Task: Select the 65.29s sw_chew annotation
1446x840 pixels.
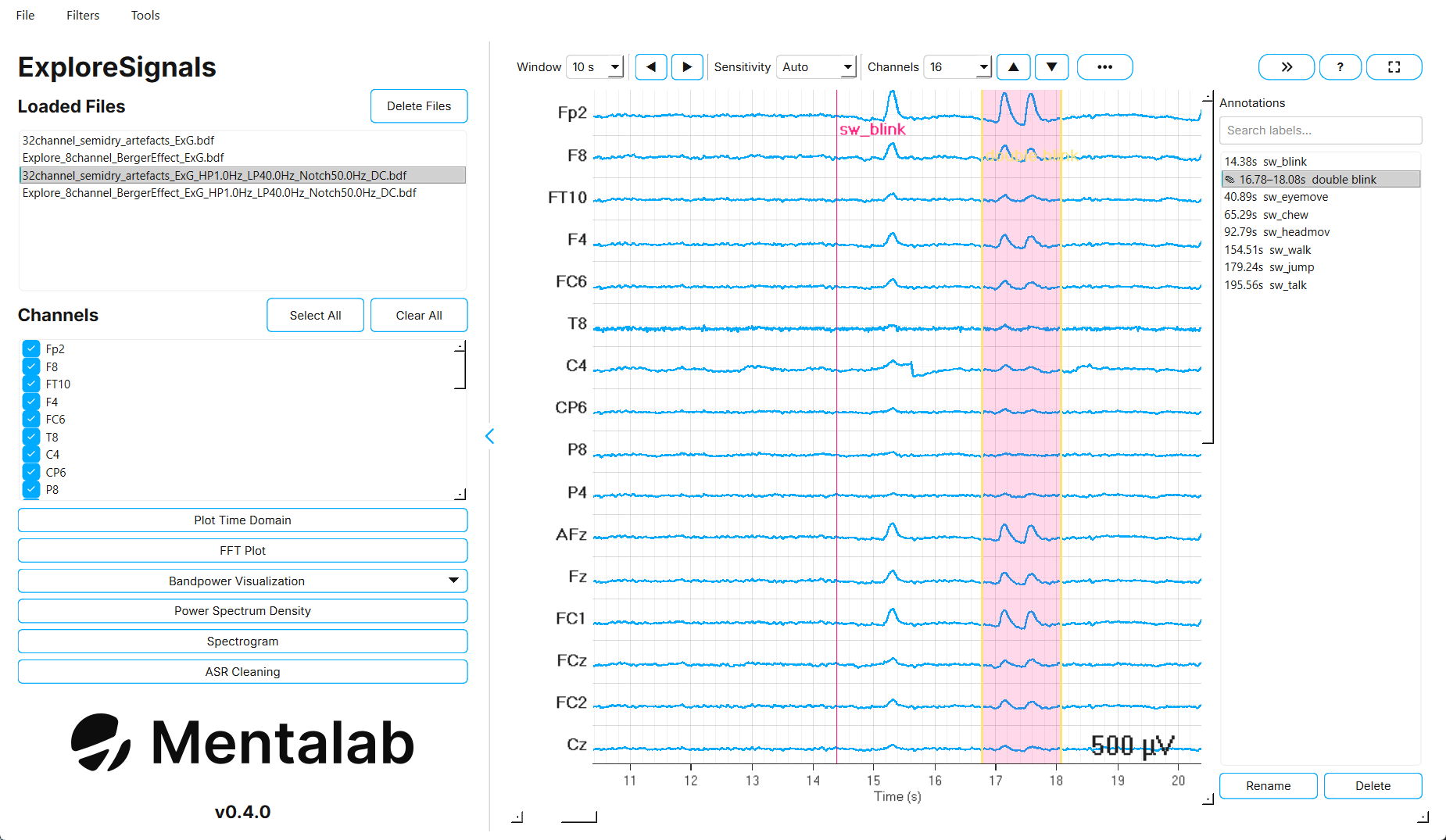Action: click(1321, 215)
